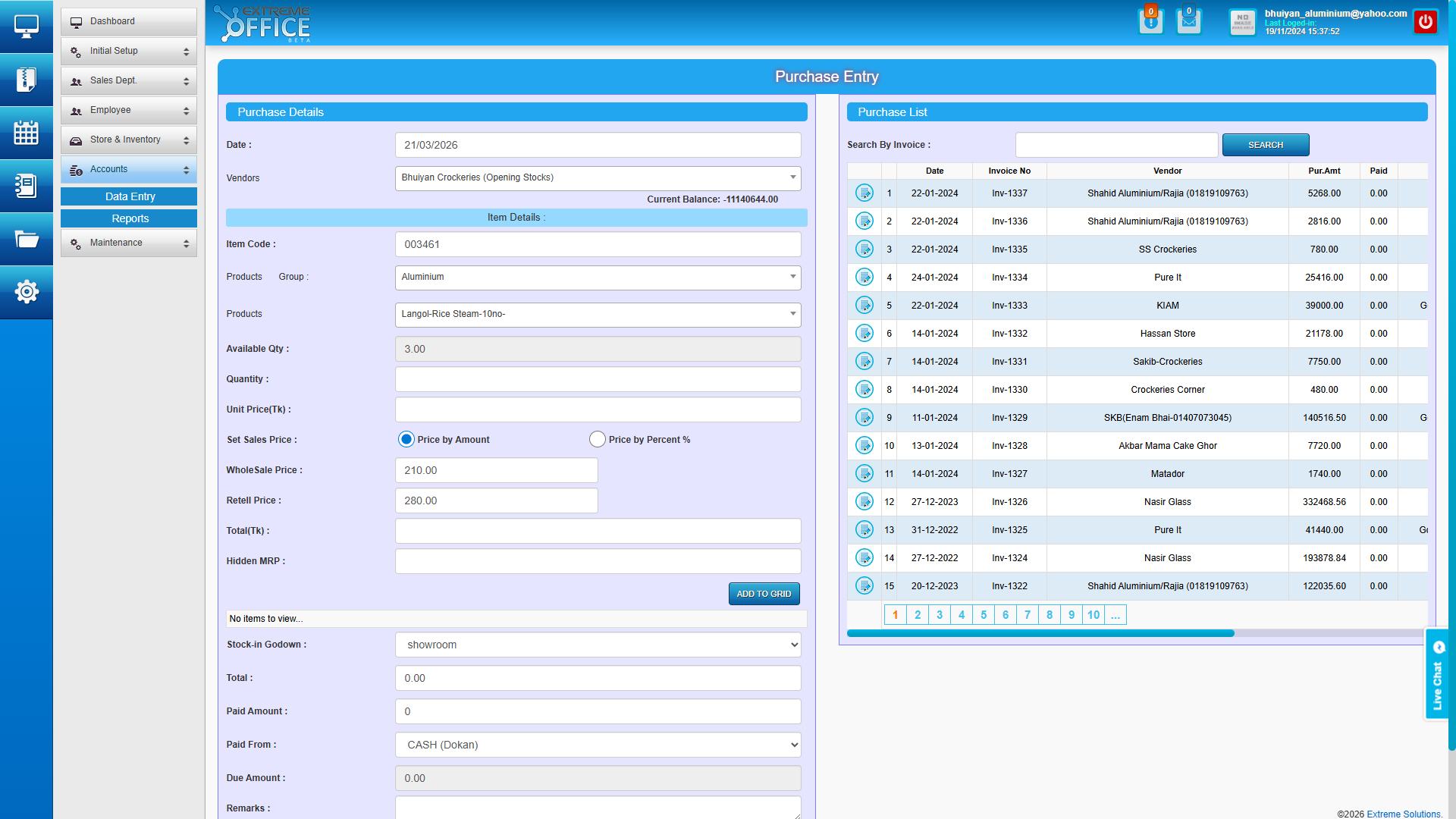Open the folder icon in left sidebar
The width and height of the screenshot is (1456, 819).
27,239
